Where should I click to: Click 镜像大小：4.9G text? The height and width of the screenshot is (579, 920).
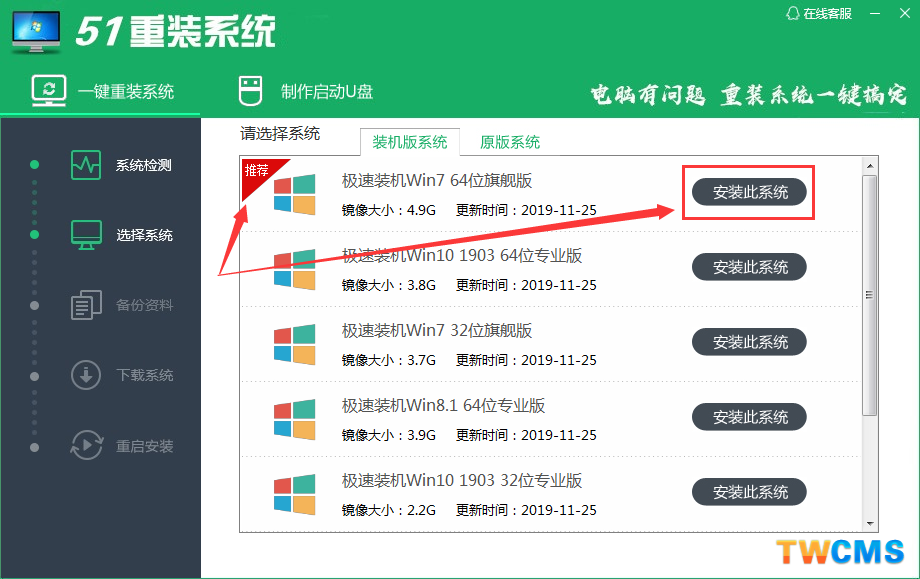388,210
